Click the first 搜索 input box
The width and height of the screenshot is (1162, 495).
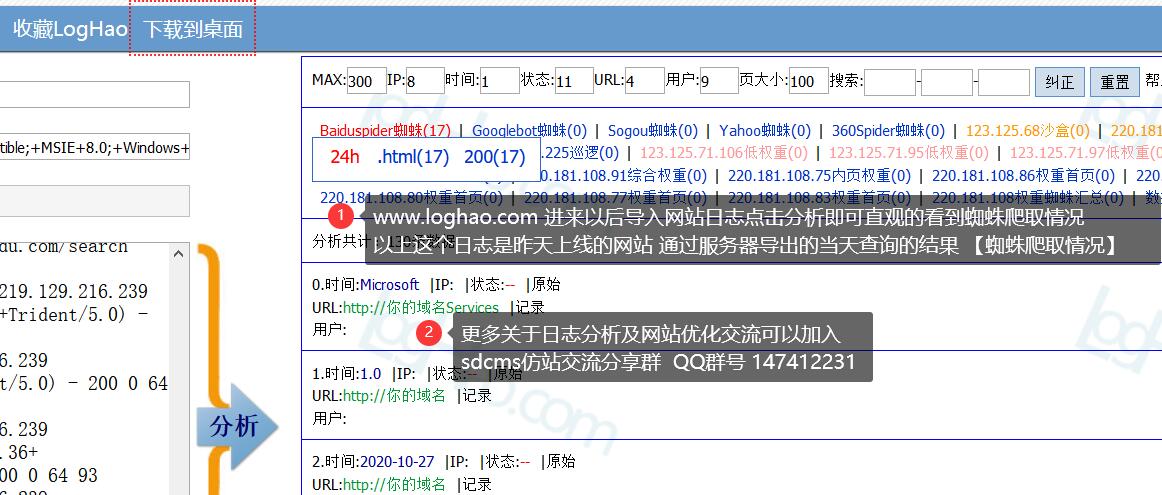coord(890,82)
